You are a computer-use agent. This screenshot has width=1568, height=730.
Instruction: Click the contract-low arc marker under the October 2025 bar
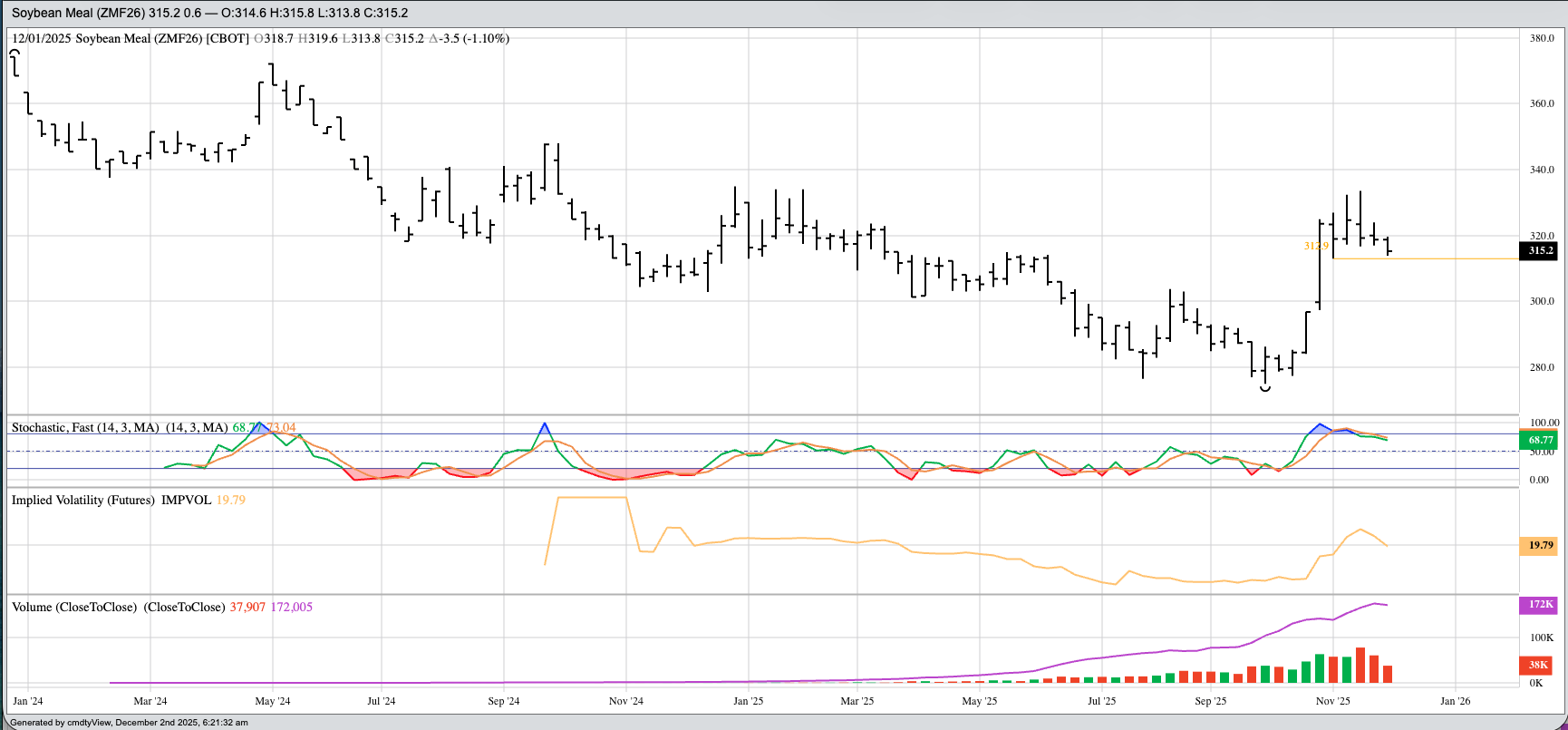[x=1265, y=389]
